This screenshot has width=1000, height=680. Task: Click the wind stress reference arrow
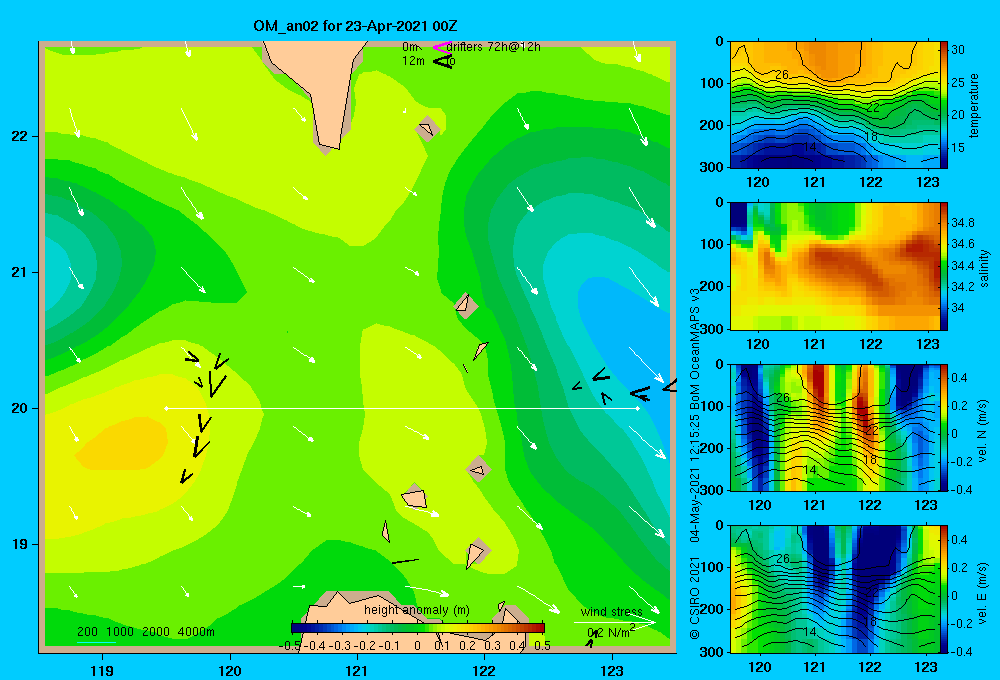coord(614,622)
